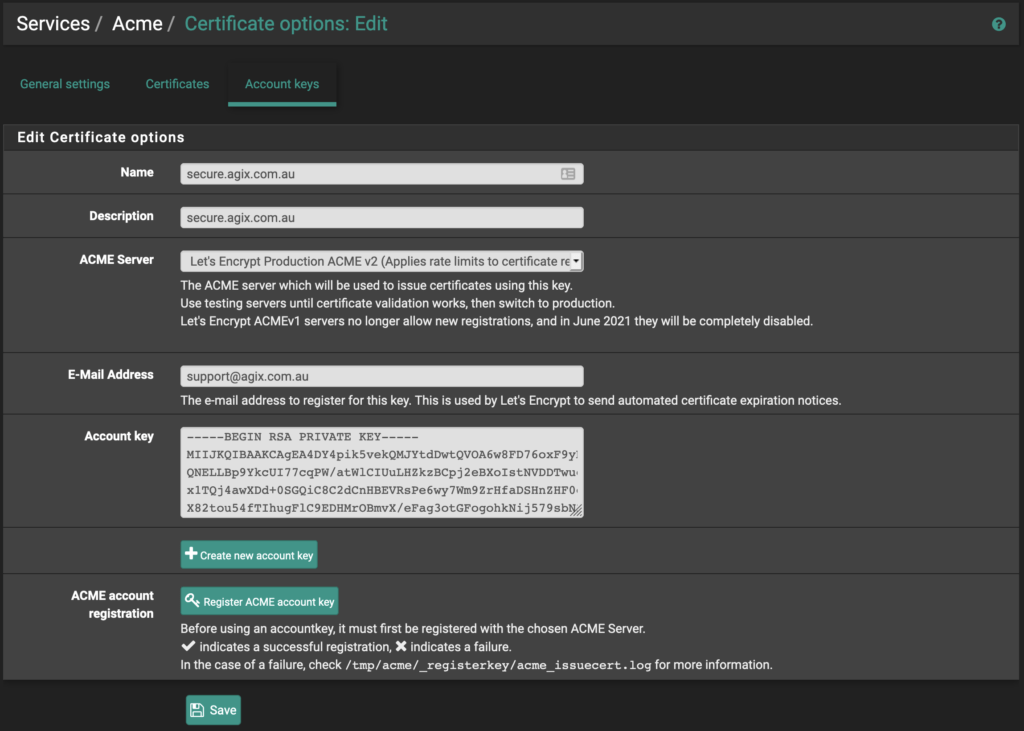This screenshot has width=1024, height=731.
Task: Focus the Name input field
Action: (370, 174)
